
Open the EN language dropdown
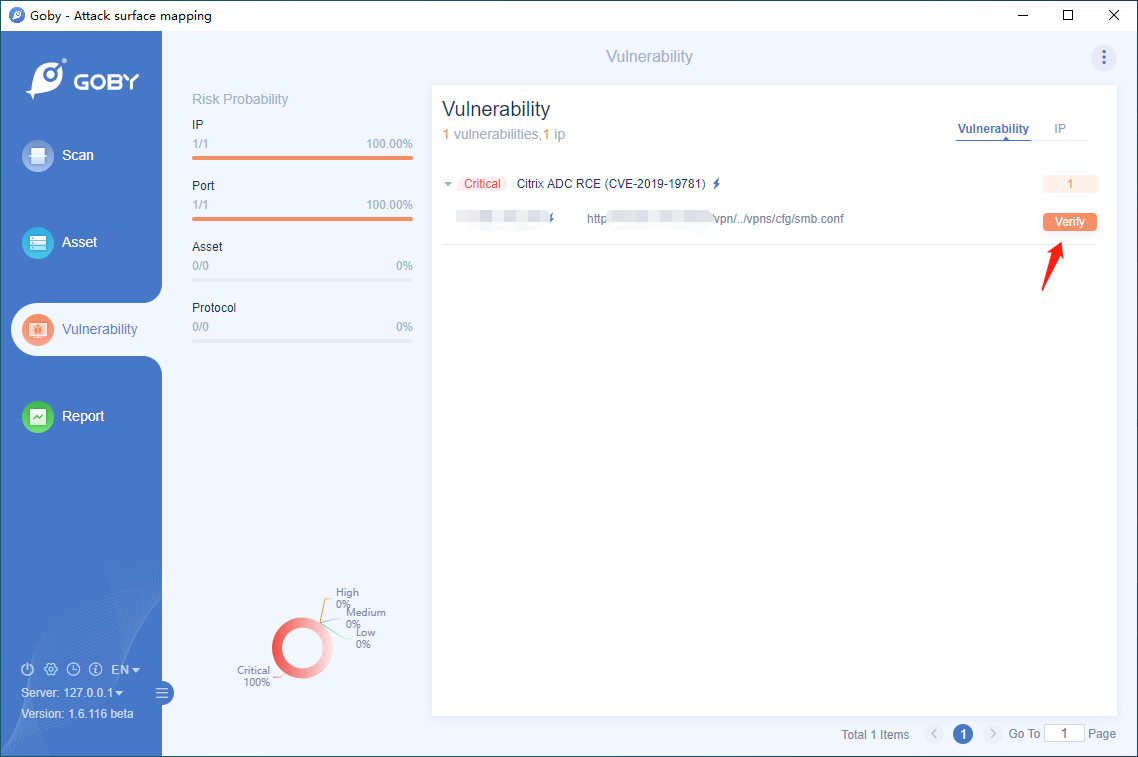pos(125,669)
